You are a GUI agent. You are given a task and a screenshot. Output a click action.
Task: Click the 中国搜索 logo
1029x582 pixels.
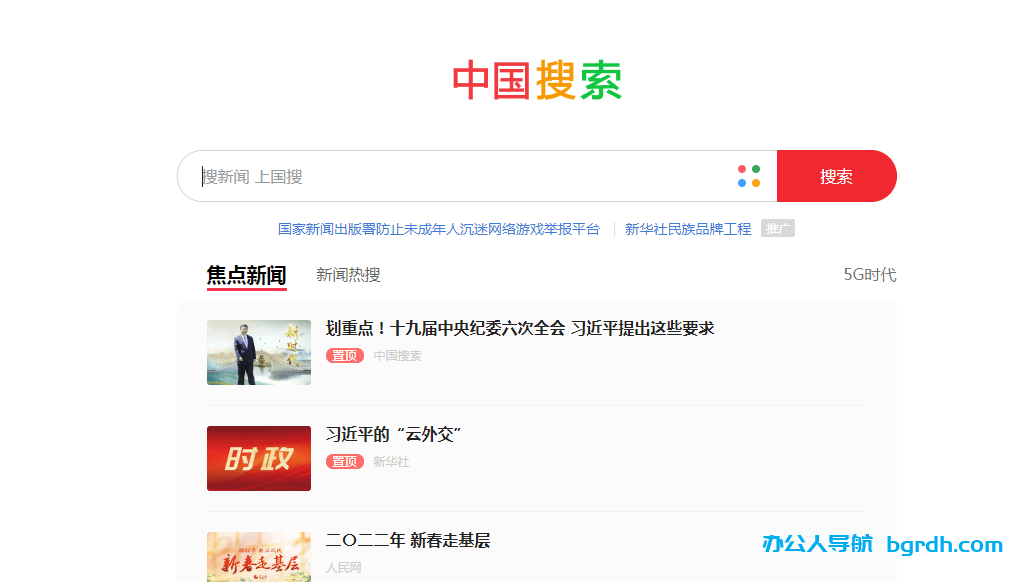tap(537, 80)
